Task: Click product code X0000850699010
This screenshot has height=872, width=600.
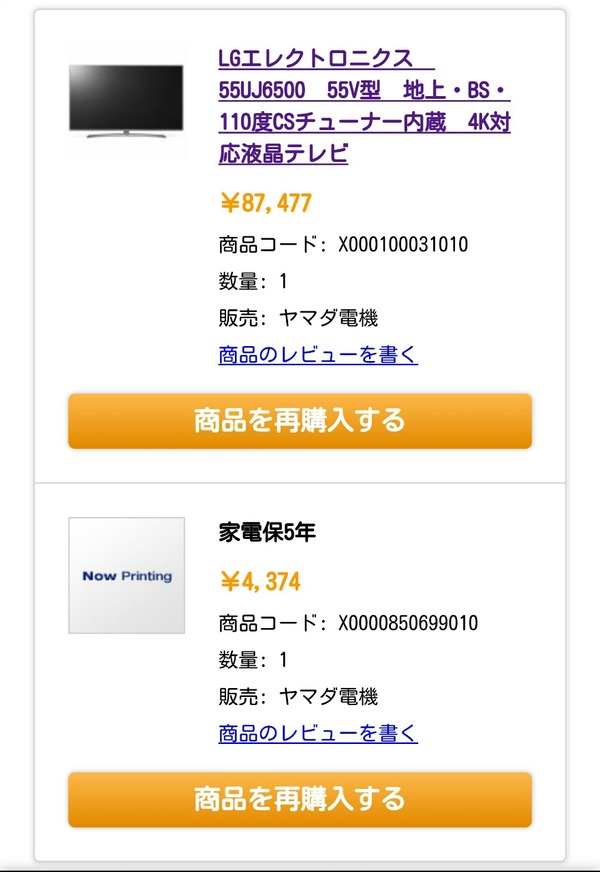Action: pos(408,623)
